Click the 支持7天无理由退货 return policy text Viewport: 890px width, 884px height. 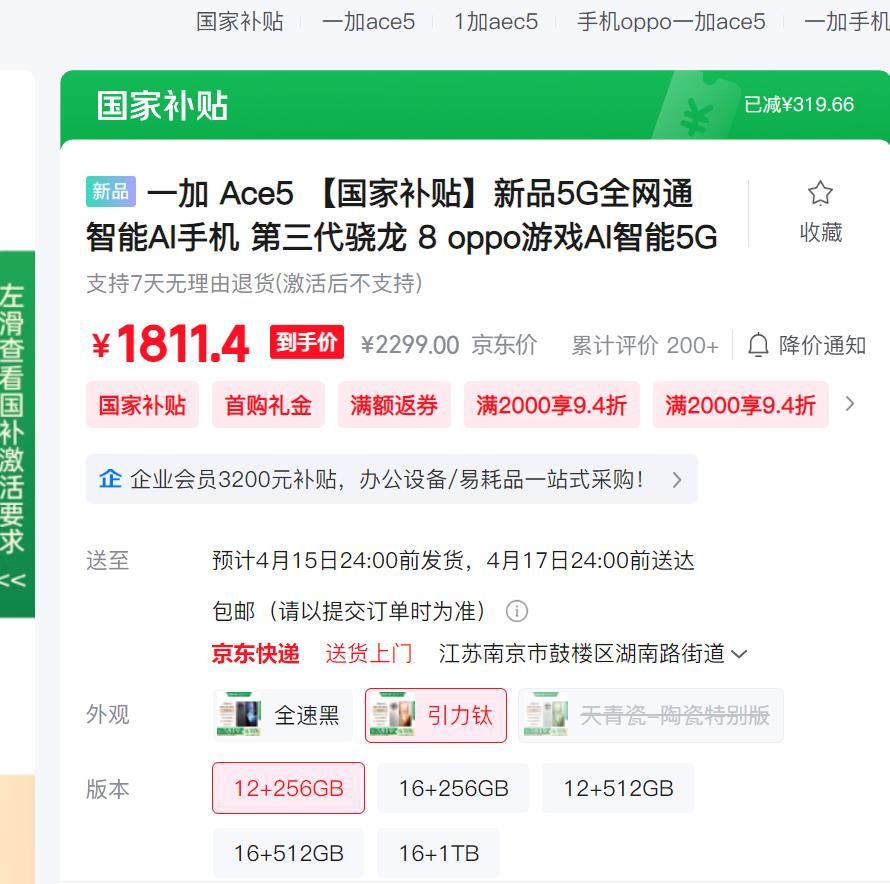(254, 283)
